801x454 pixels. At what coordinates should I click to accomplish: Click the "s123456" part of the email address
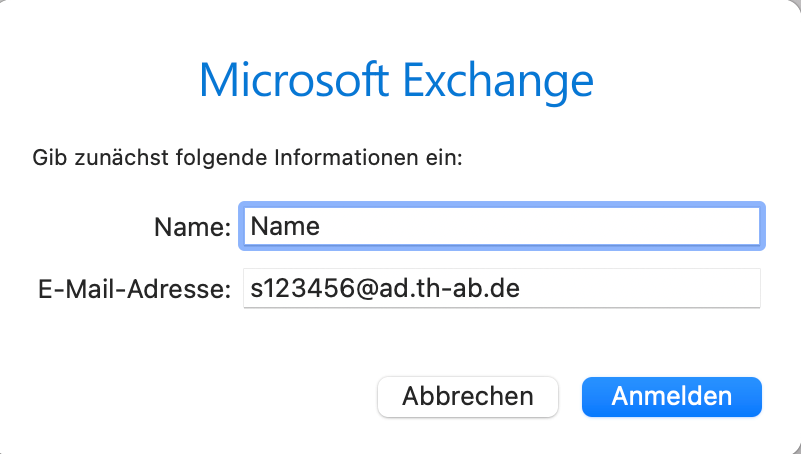coord(302,289)
